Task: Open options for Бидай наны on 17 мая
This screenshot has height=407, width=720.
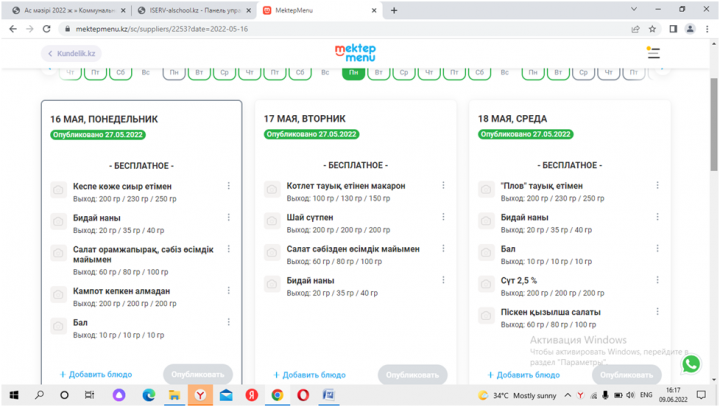Action: point(443,280)
